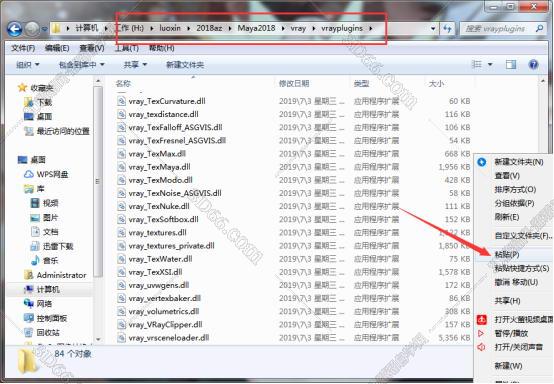
Task: Open the 组织 dropdown in toolbar
Action: point(28,65)
